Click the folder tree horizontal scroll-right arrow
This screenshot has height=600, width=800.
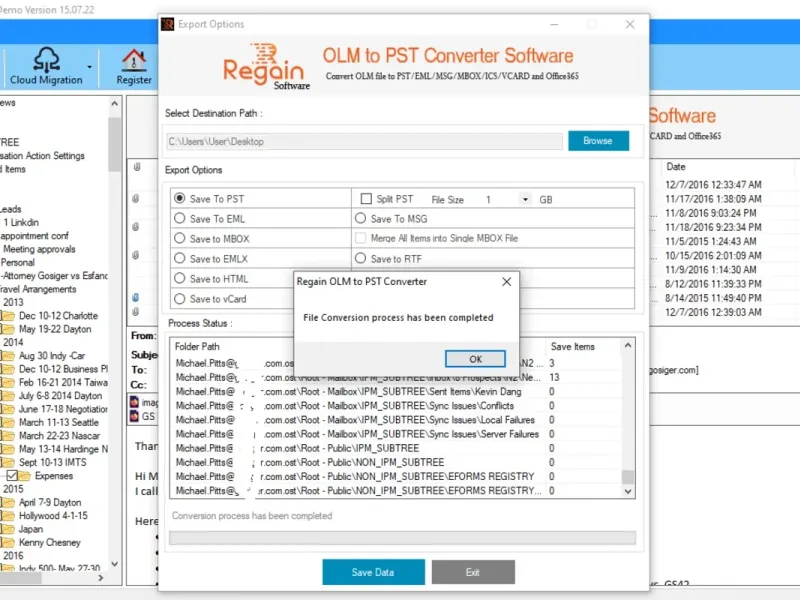coord(101,578)
